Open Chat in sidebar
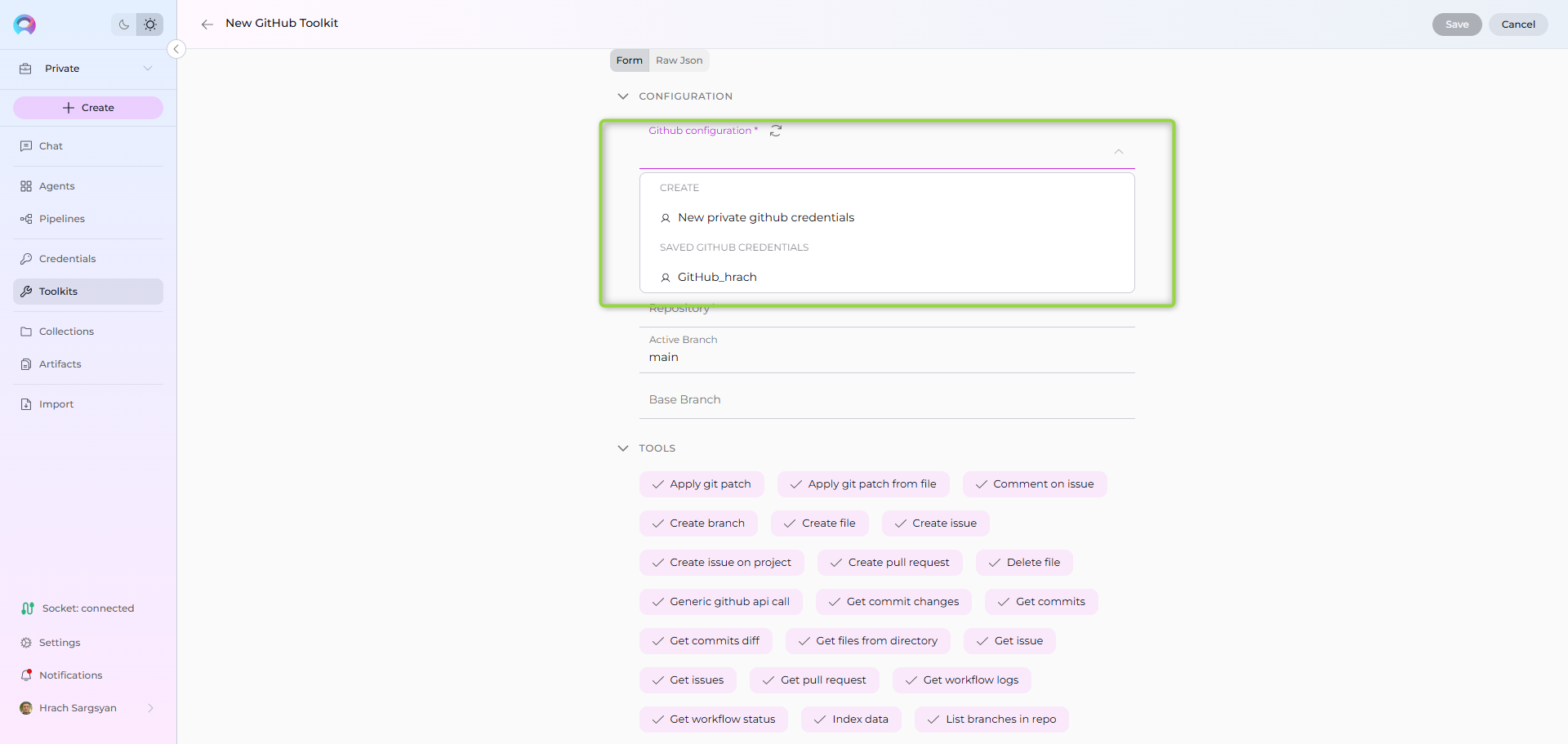The width and height of the screenshot is (1568, 744). tap(88, 146)
